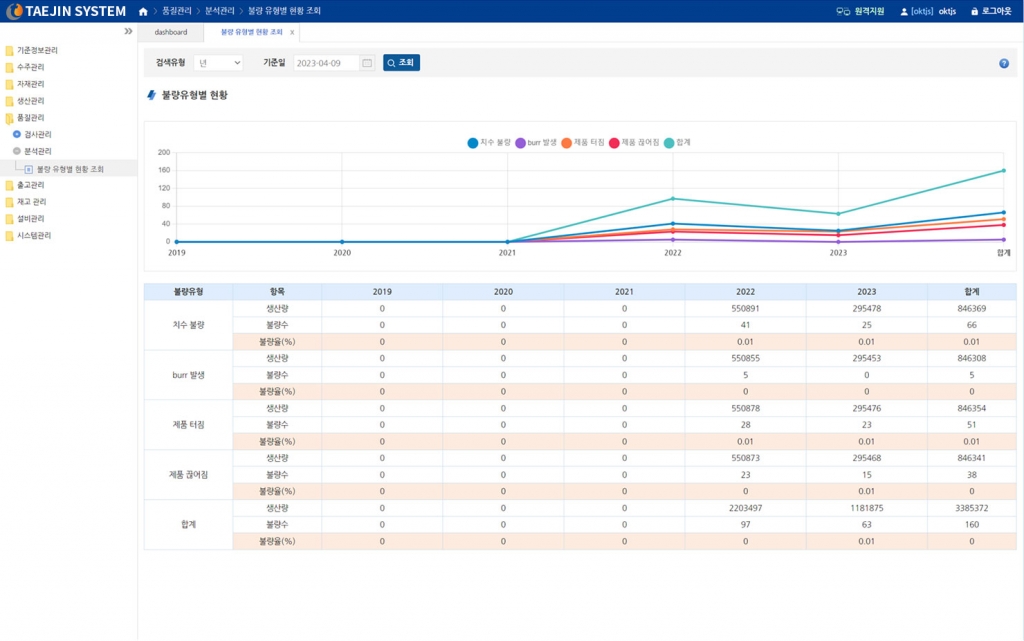Click the red 제품 끊어짐 legend swatch
Screen dimensions: 1024x641
click(x=614, y=143)
